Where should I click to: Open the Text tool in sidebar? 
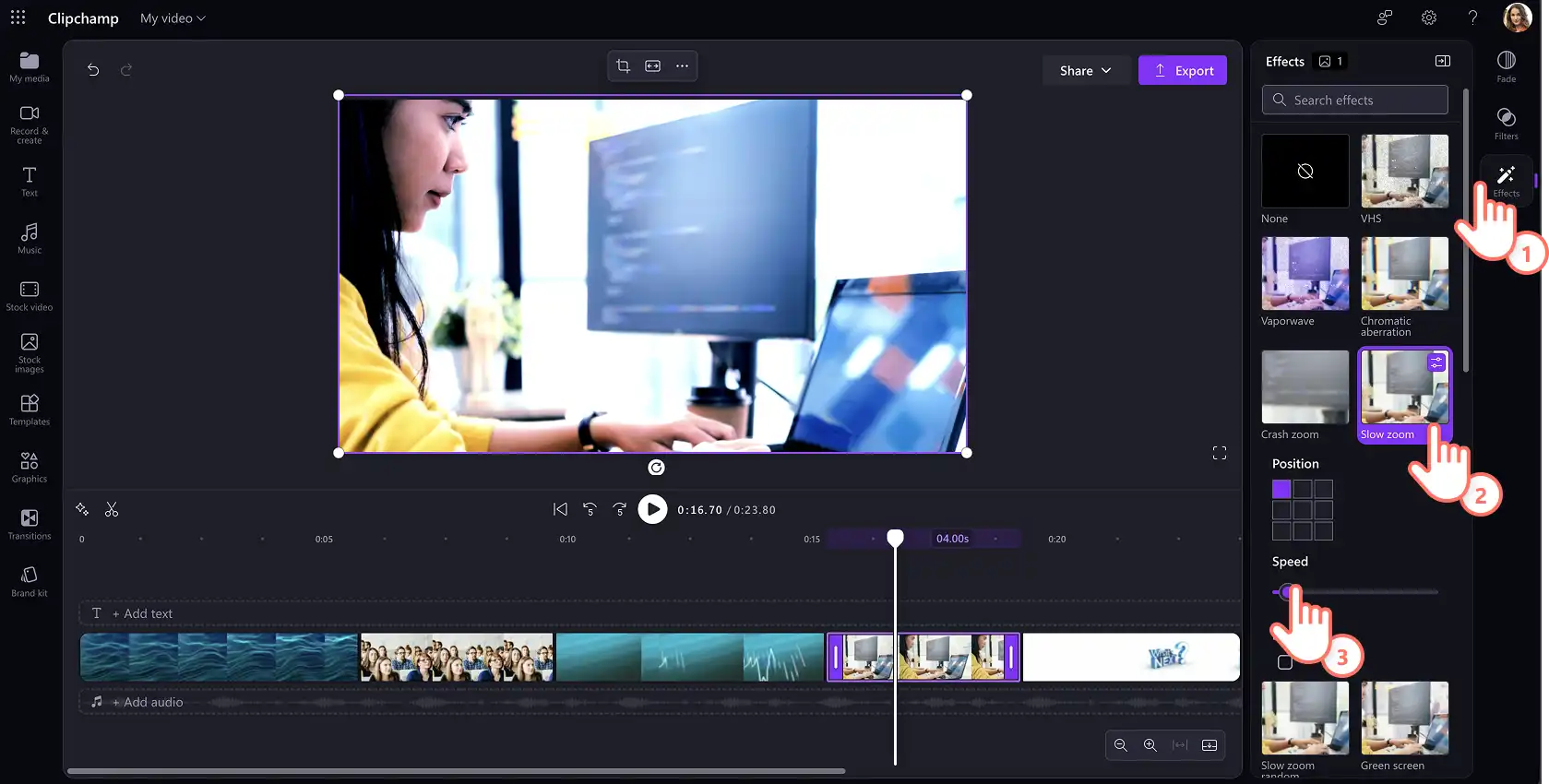(x=30, y=182)
